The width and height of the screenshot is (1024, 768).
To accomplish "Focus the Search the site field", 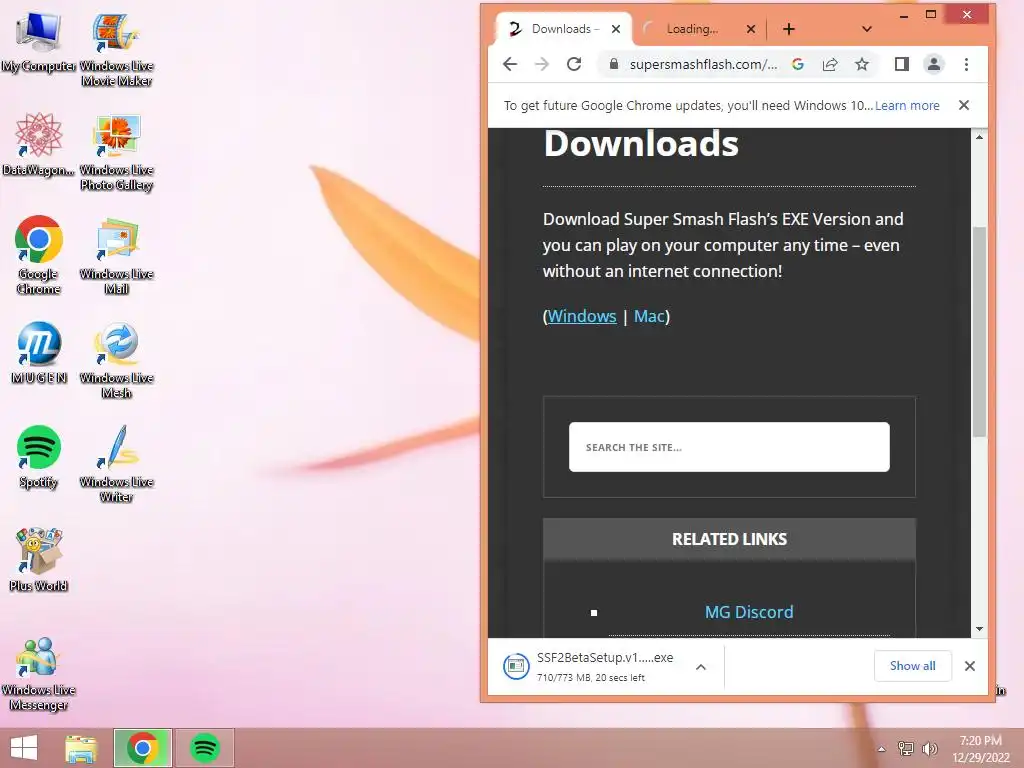I will pos(729,447).
